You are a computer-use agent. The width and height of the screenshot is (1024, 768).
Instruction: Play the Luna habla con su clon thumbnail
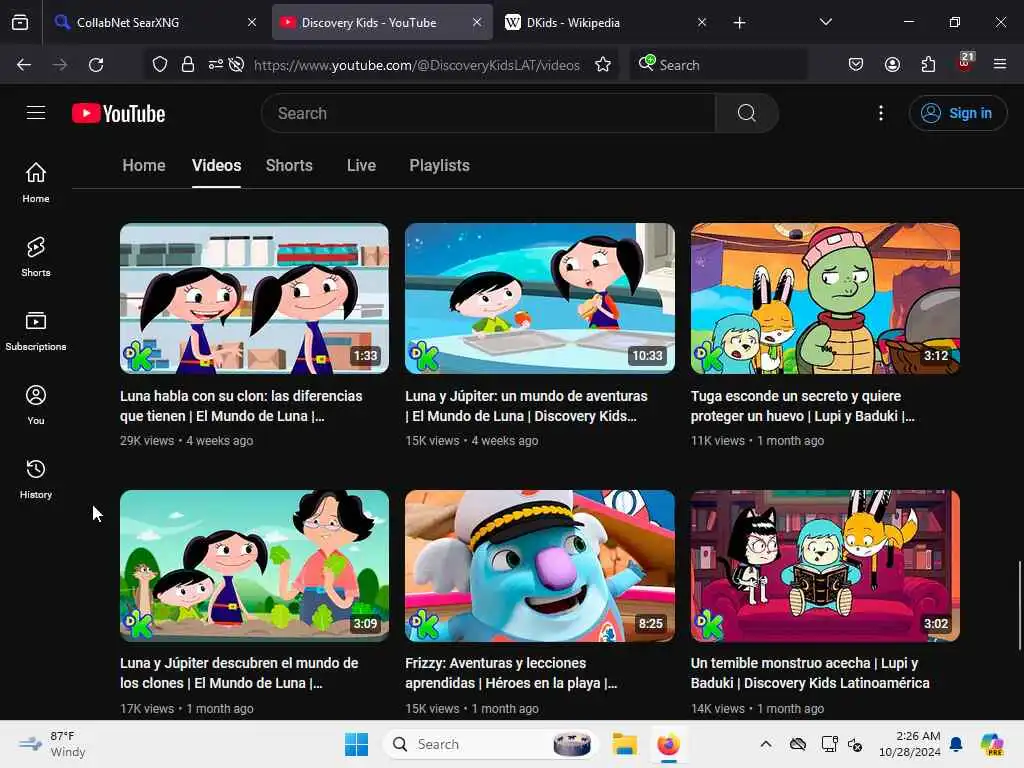254,298
